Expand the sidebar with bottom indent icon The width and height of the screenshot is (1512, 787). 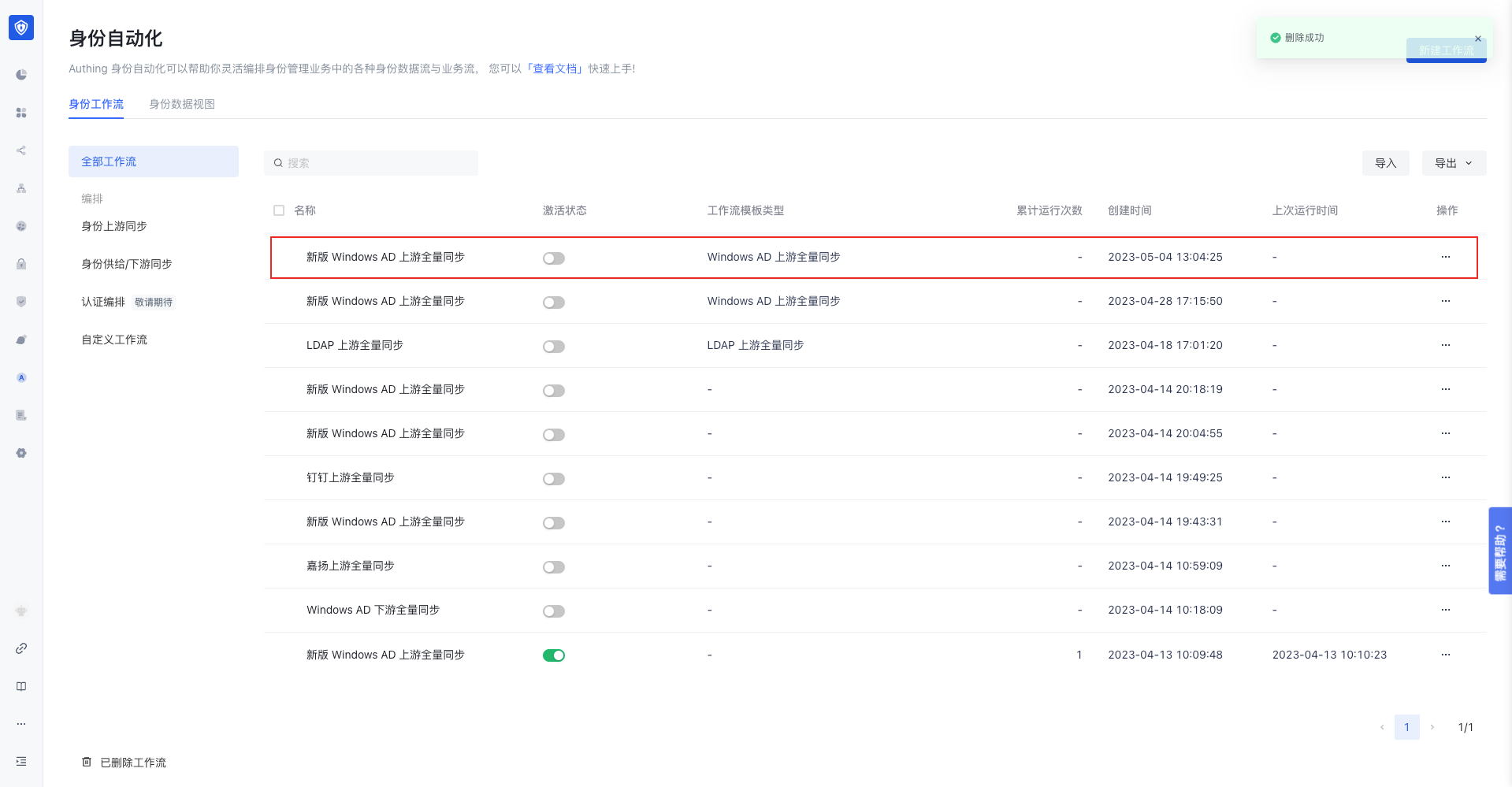click(x=21, y=761)
